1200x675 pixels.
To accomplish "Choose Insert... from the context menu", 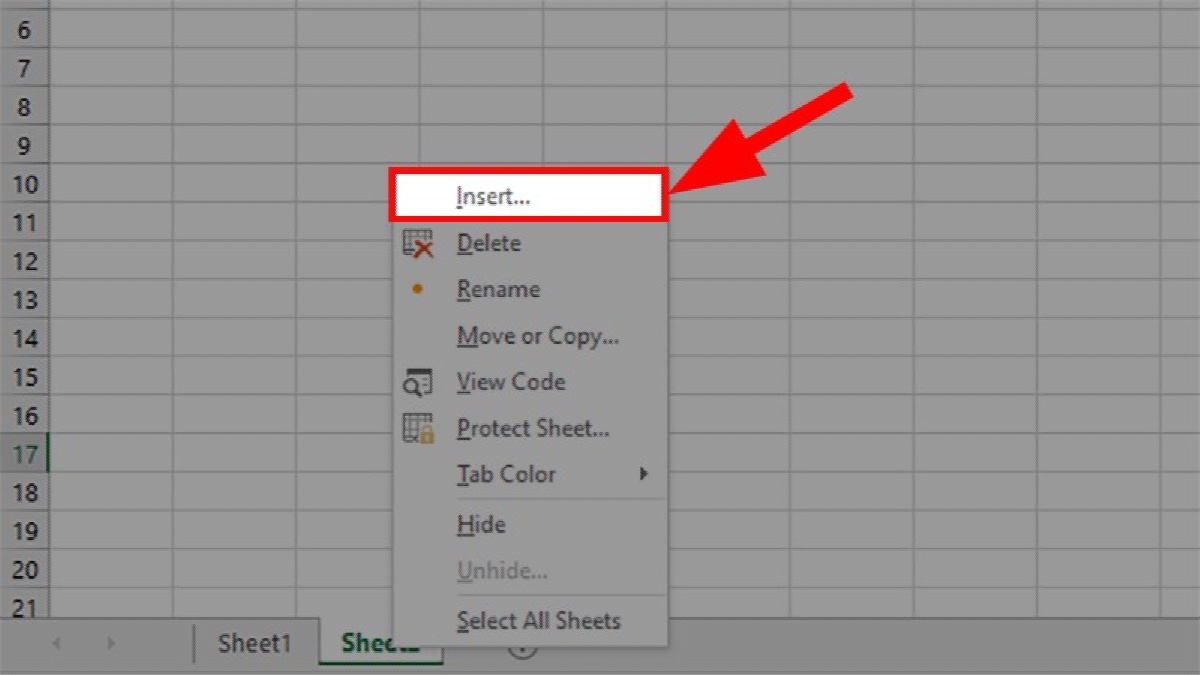I will [x=528, y=196].
